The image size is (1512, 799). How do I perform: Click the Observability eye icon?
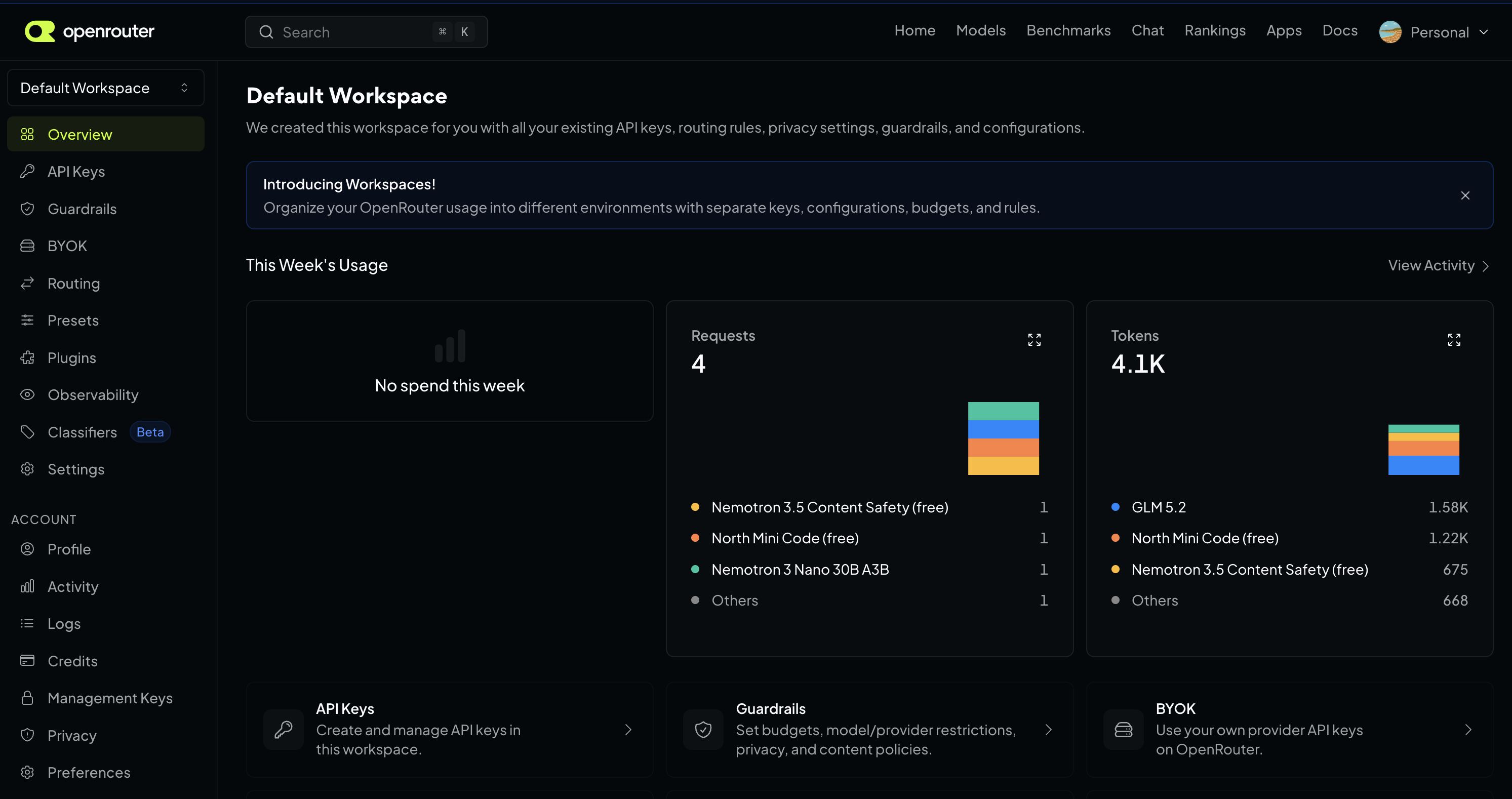pyautogui.click(x=27, y=395)
